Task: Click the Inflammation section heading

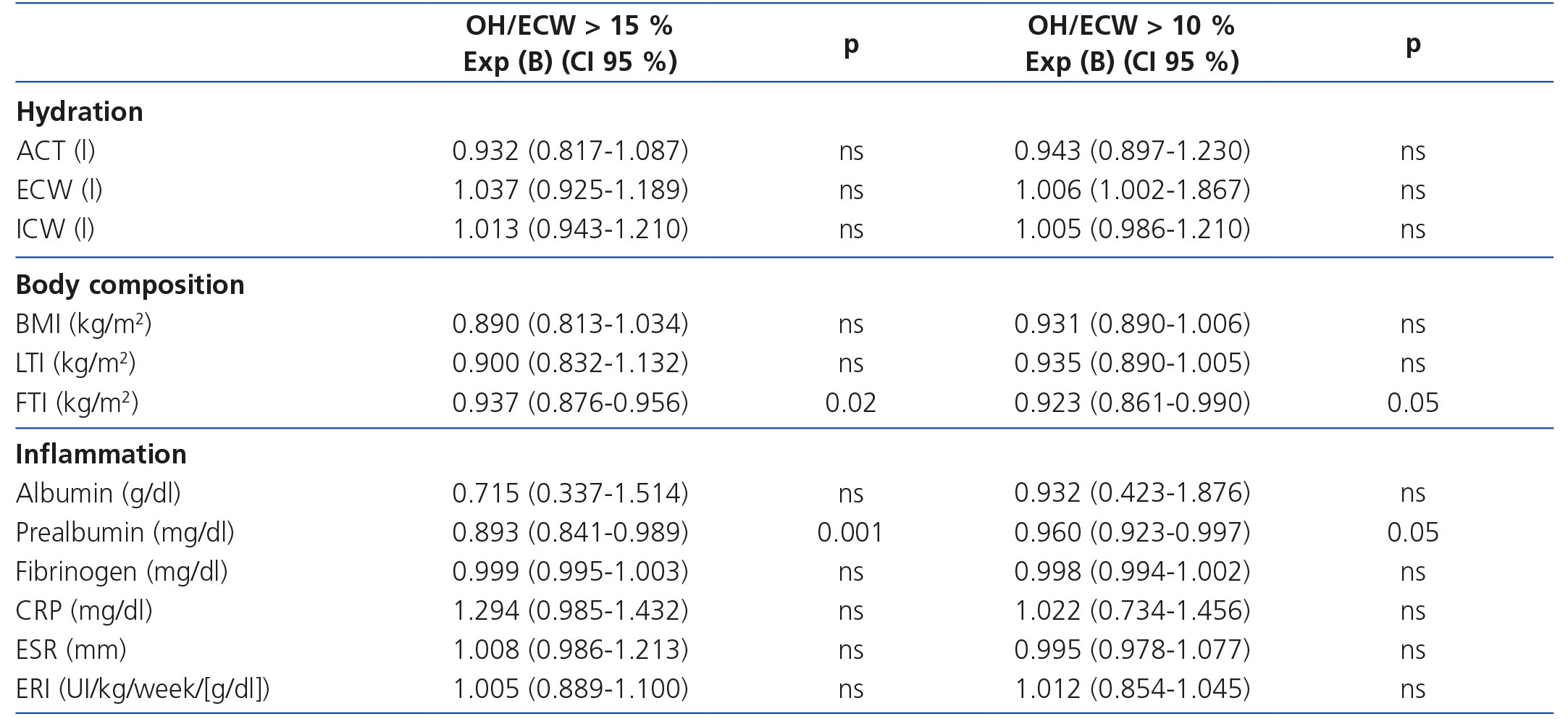Action: 101,455
